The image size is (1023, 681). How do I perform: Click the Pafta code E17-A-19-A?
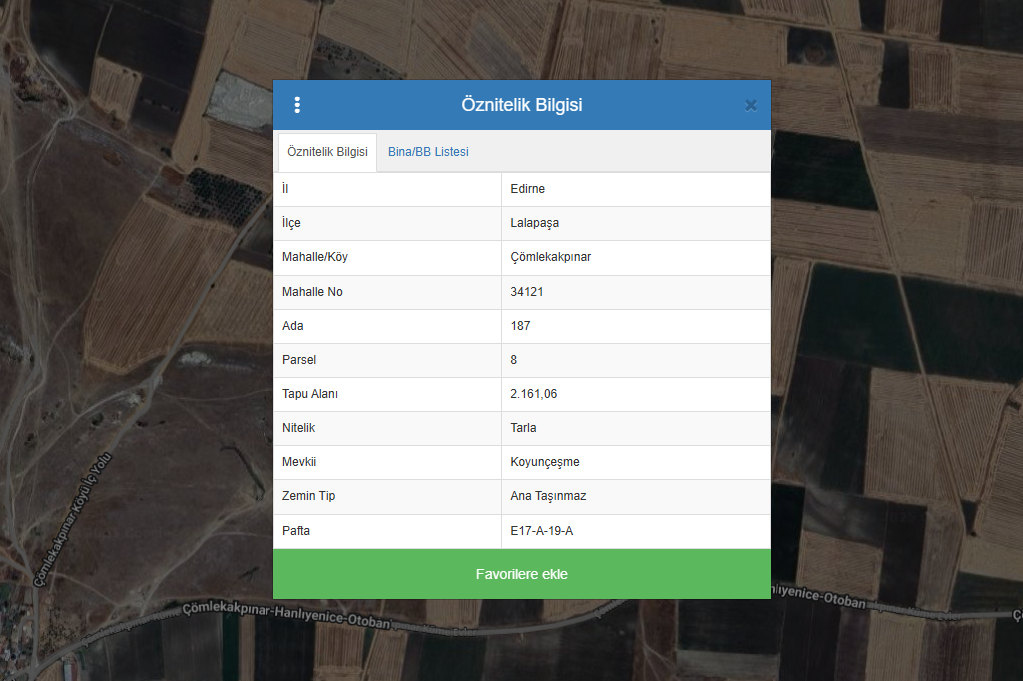click(x=541, y=531)
